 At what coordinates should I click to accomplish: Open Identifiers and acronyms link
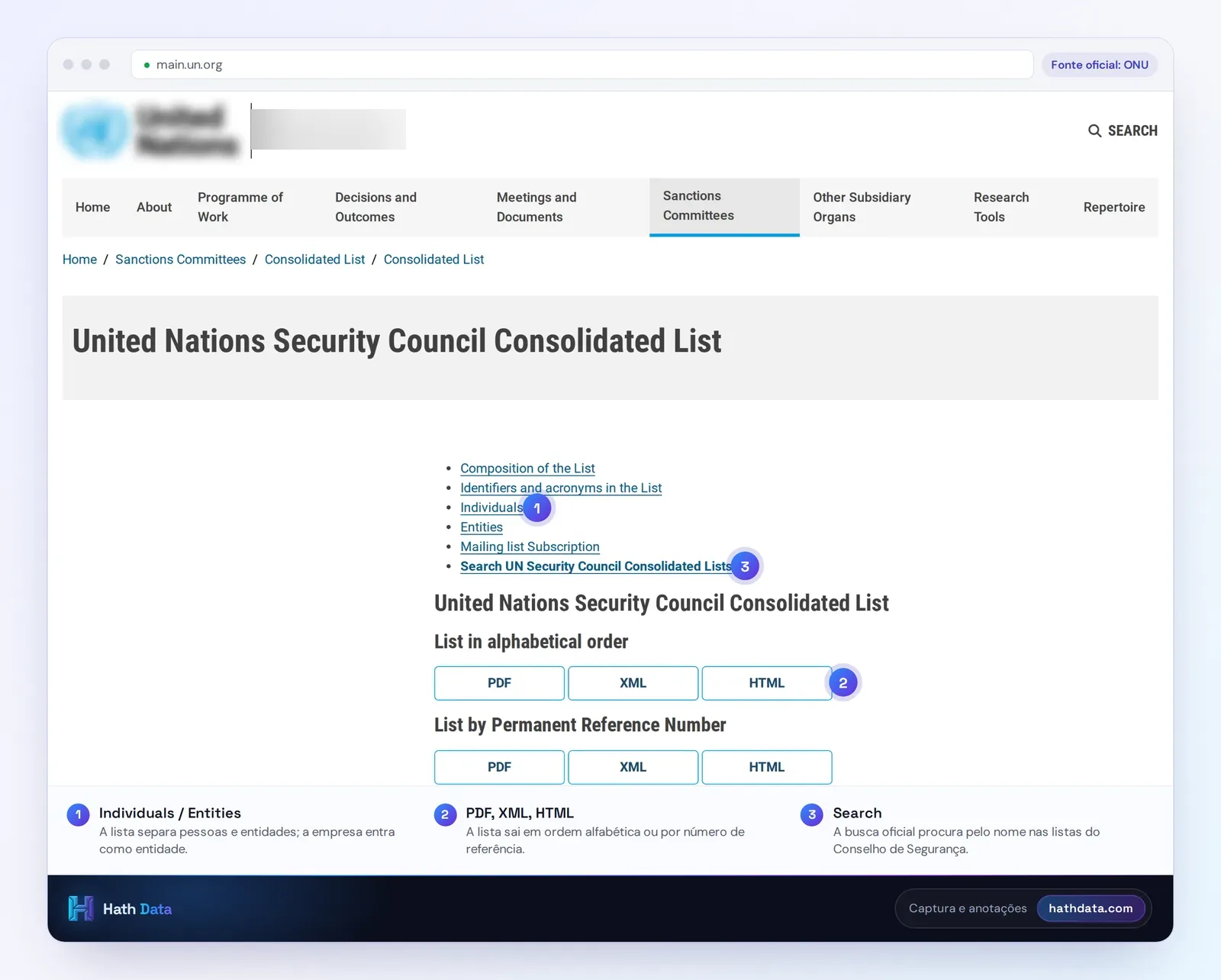coord(561,488)
